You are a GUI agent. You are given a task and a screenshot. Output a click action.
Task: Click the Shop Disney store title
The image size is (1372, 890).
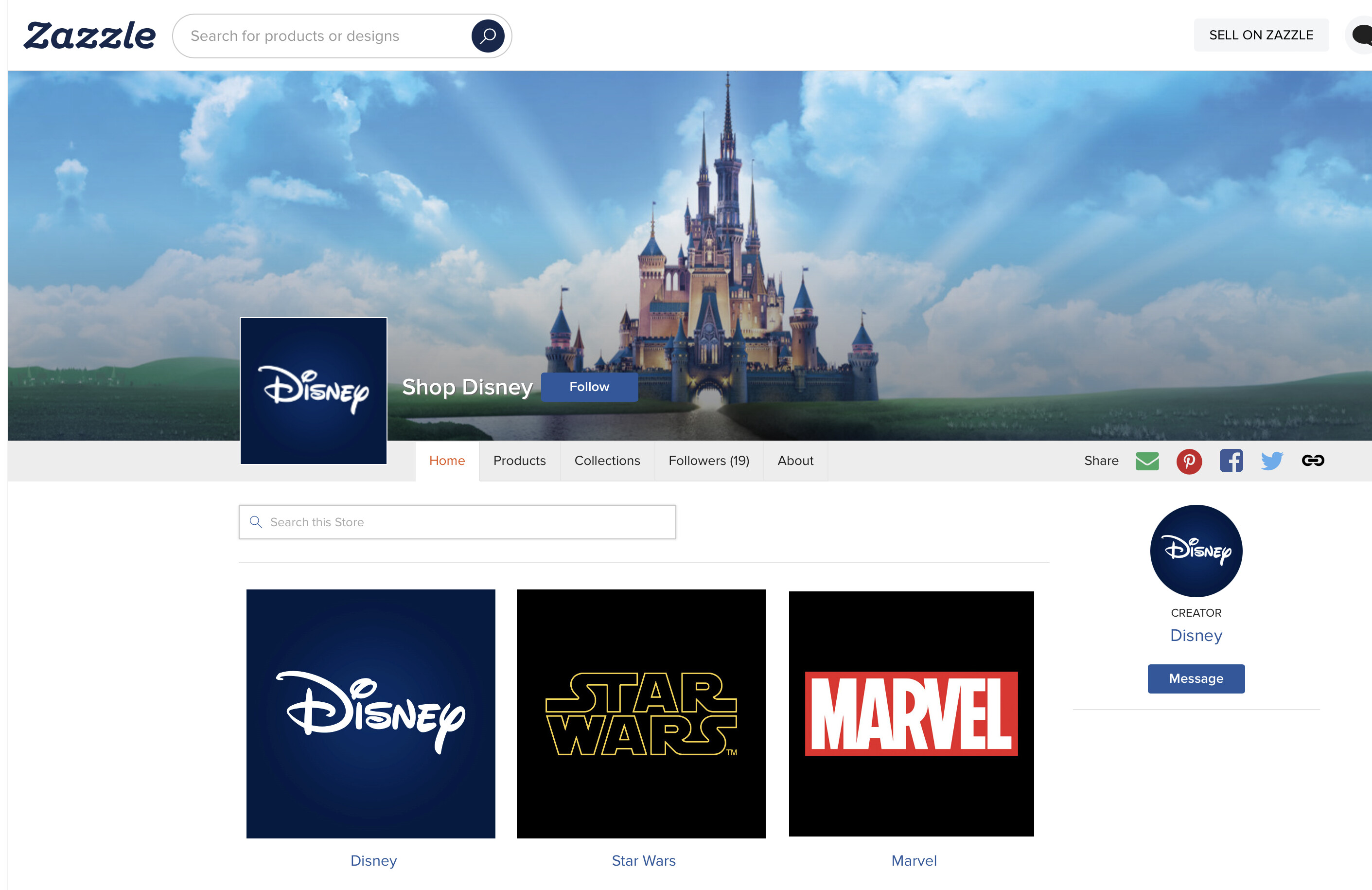click(x=468, y=387)
